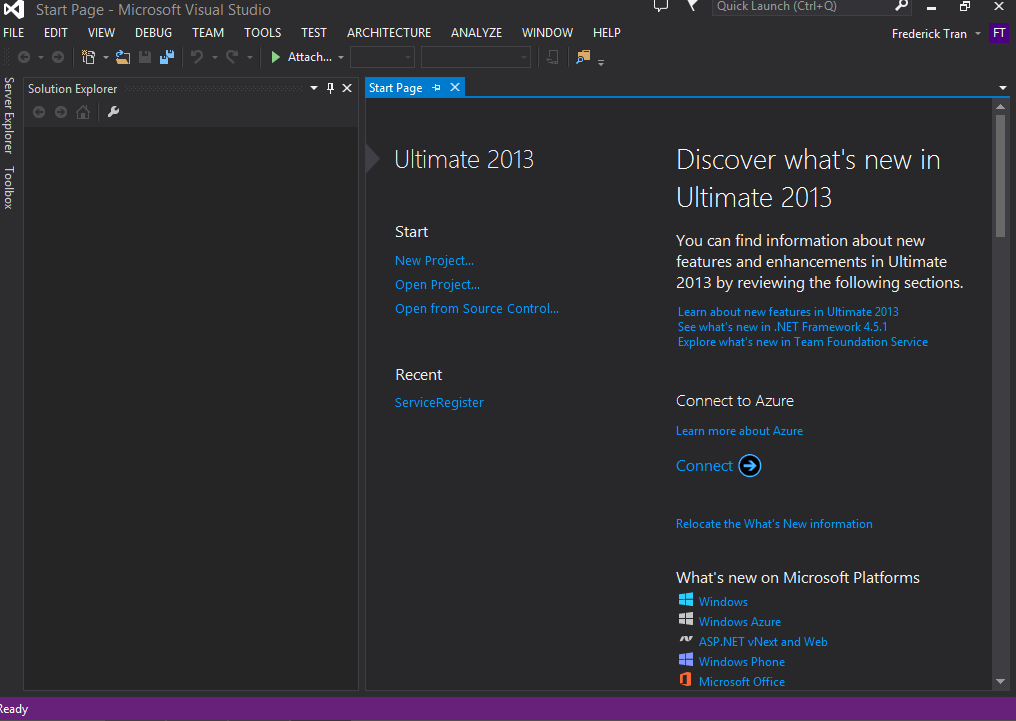Click the Start Page vertical scrollbar thumb
The height and width of the screenshot is (721, 1016).
1000,176
